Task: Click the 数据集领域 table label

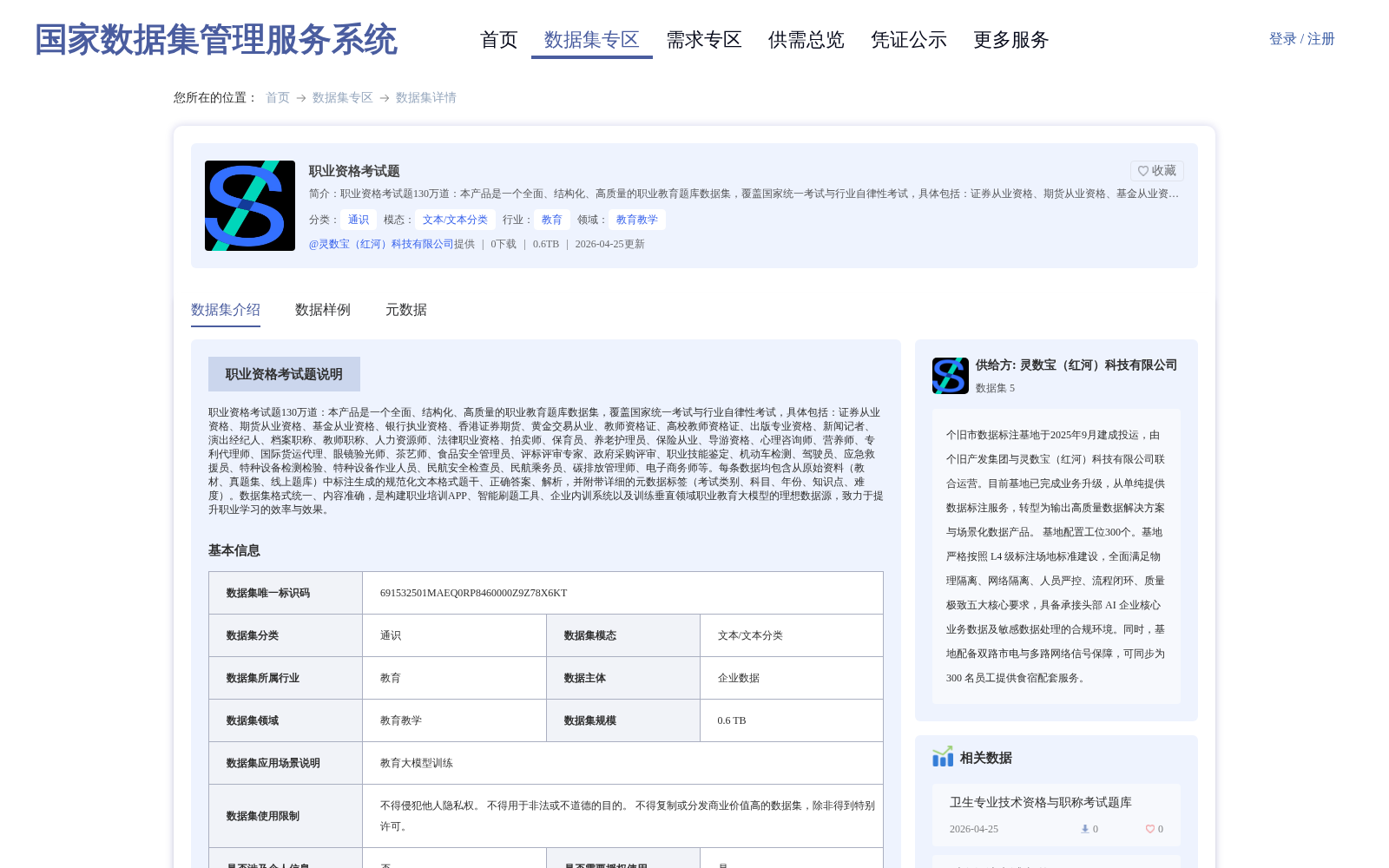Action: coord(253,720)
